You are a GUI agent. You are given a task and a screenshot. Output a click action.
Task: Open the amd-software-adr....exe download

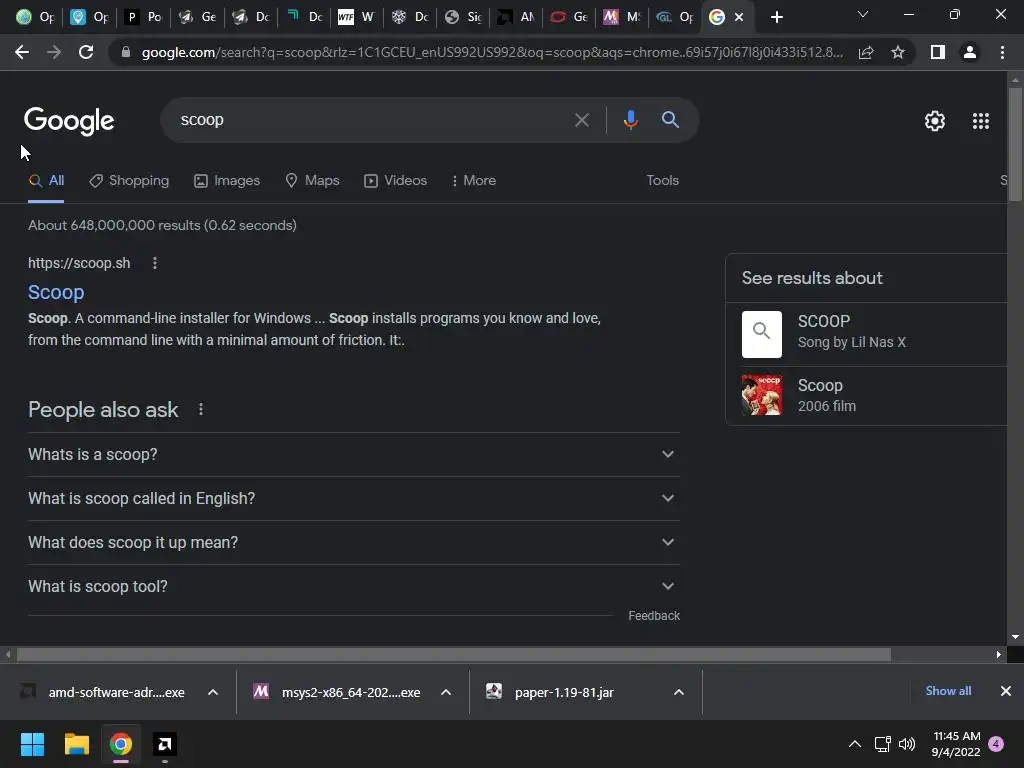tap(104, 692)
